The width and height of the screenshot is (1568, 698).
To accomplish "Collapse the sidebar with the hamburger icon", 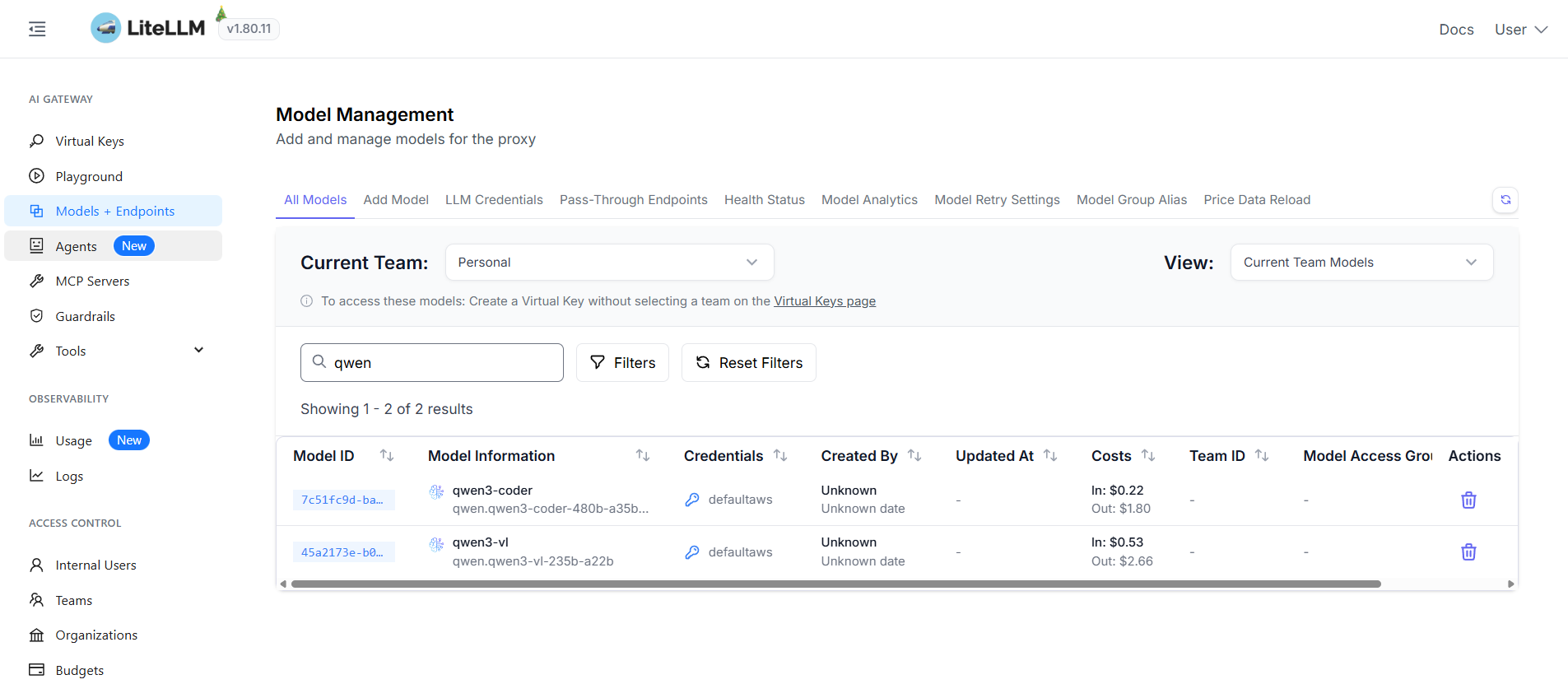I will [37, 30].
